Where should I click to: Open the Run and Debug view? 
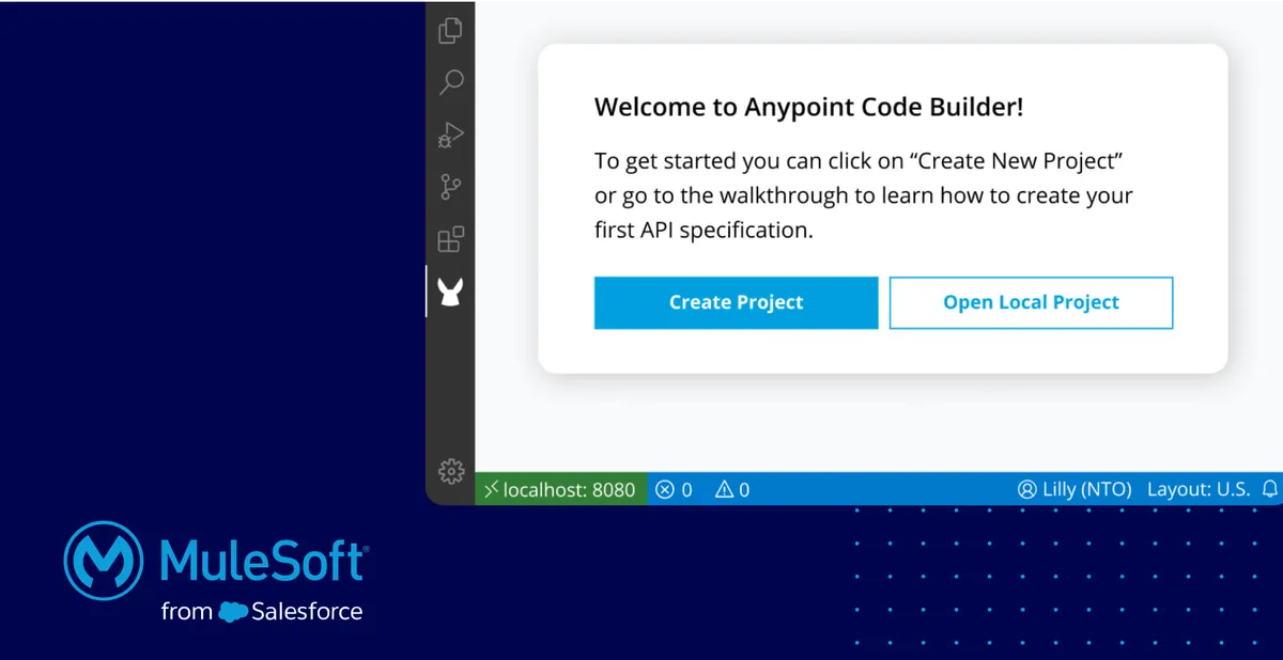click(451, 135)
